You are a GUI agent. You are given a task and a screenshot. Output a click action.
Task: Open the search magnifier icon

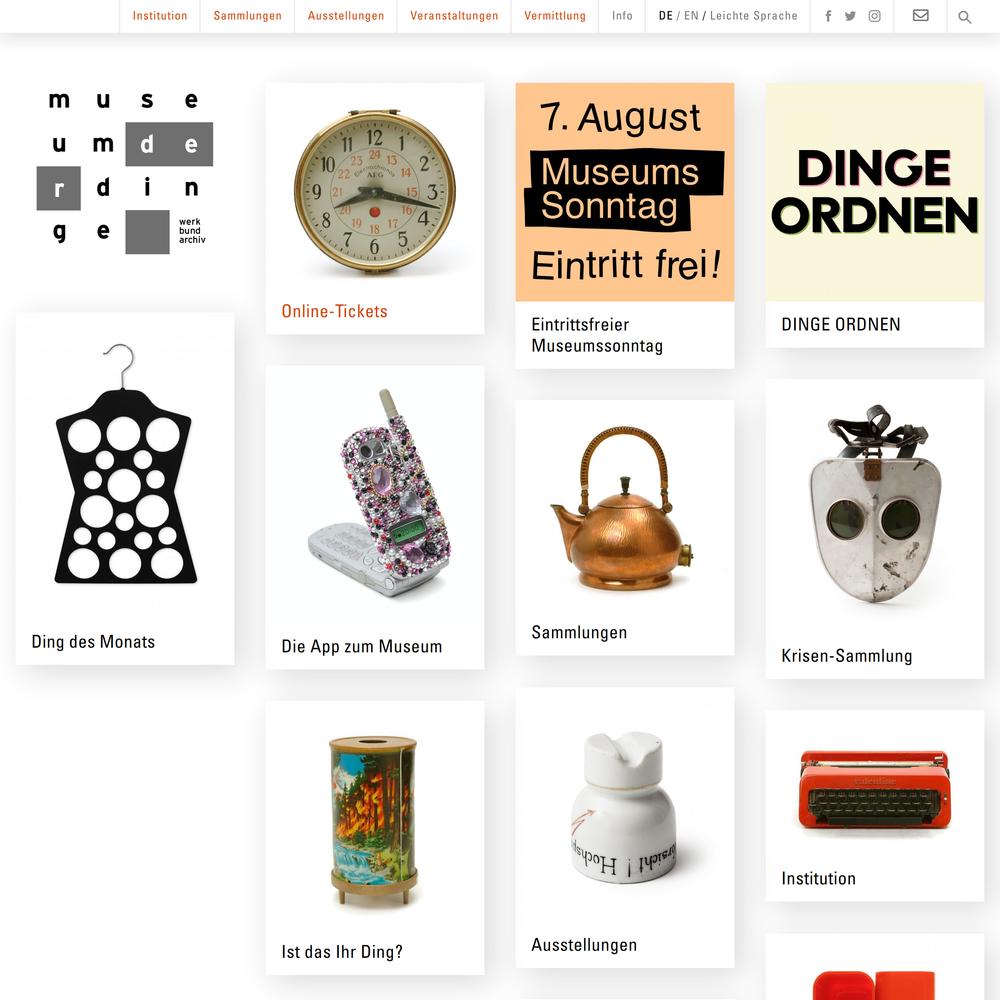tap(964, 17)
